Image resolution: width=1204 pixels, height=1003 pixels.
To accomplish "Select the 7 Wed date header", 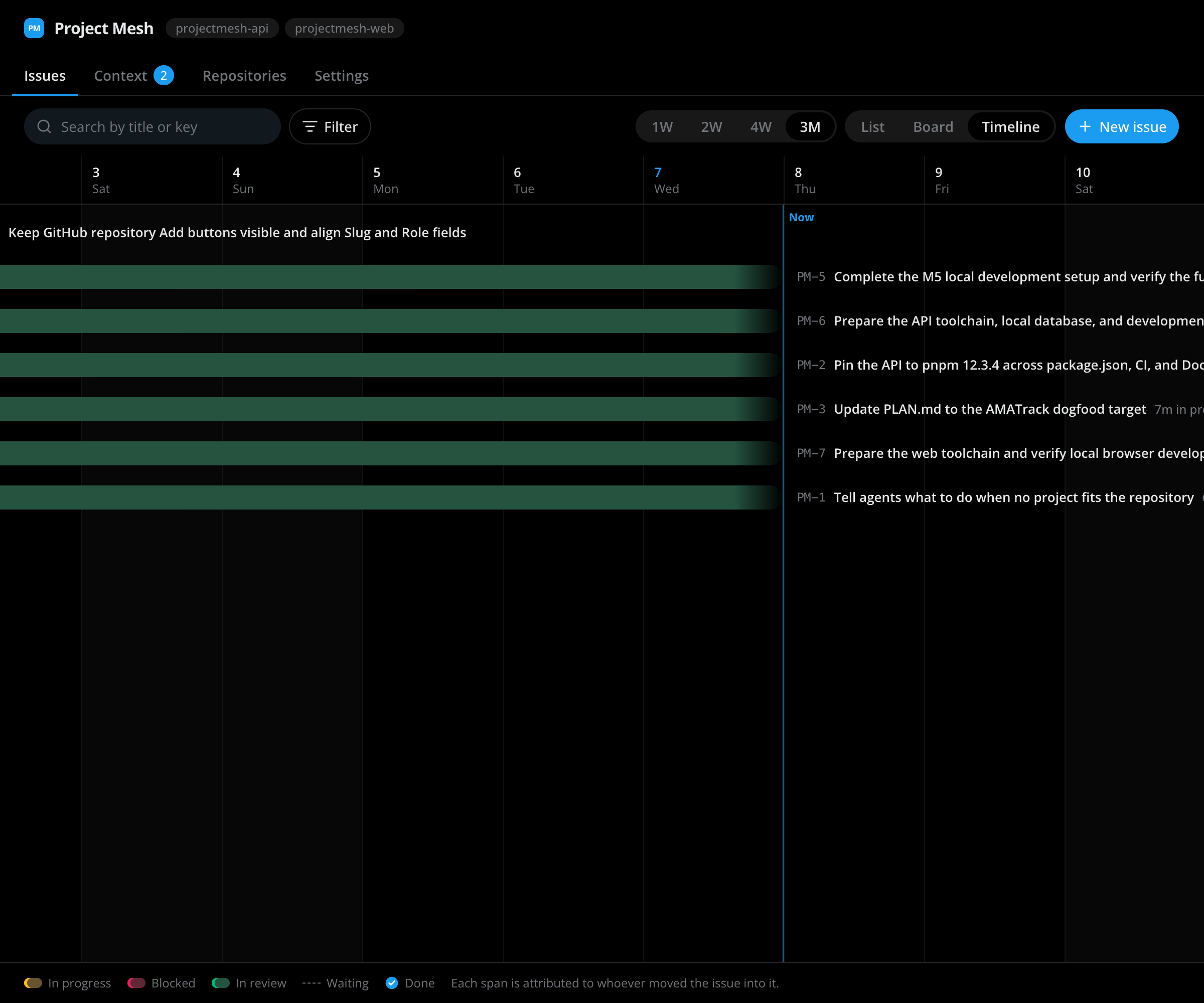I will click(x=714, y=180).
